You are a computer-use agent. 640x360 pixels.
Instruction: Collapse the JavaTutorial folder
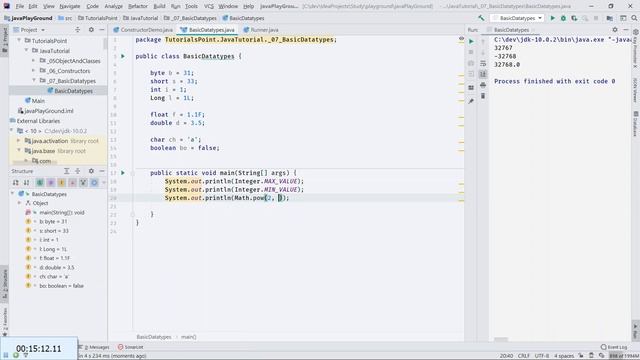pos(27,51)
